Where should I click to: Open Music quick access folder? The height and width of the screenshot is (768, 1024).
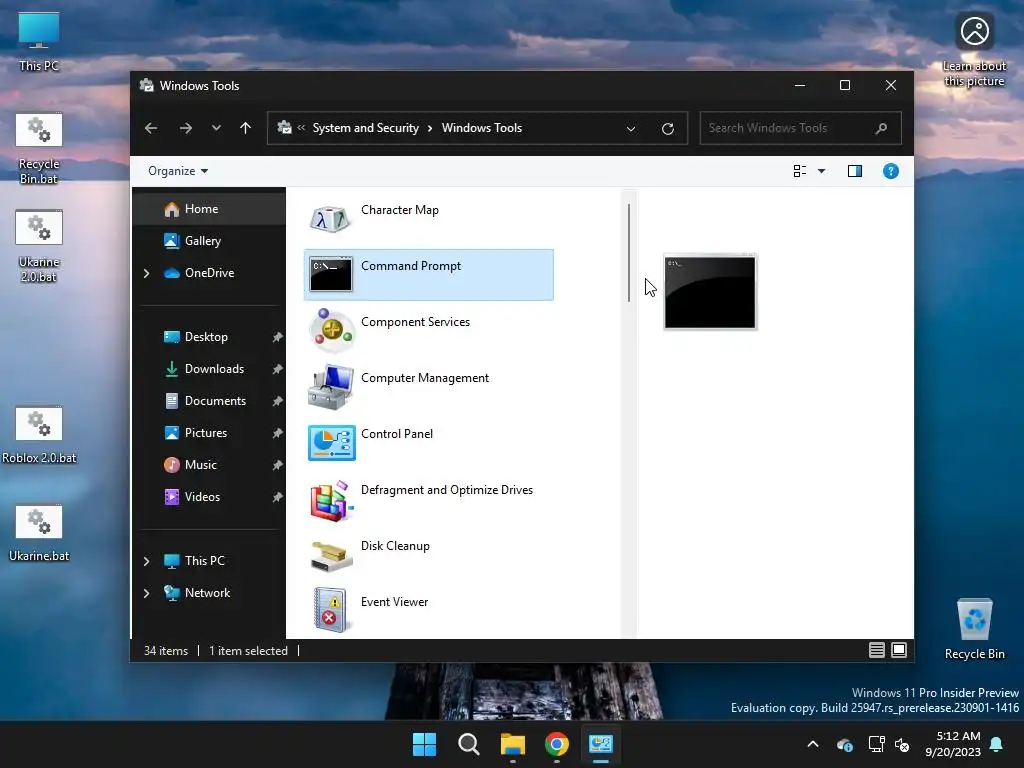pyautogui.click(x=209, y=465)
